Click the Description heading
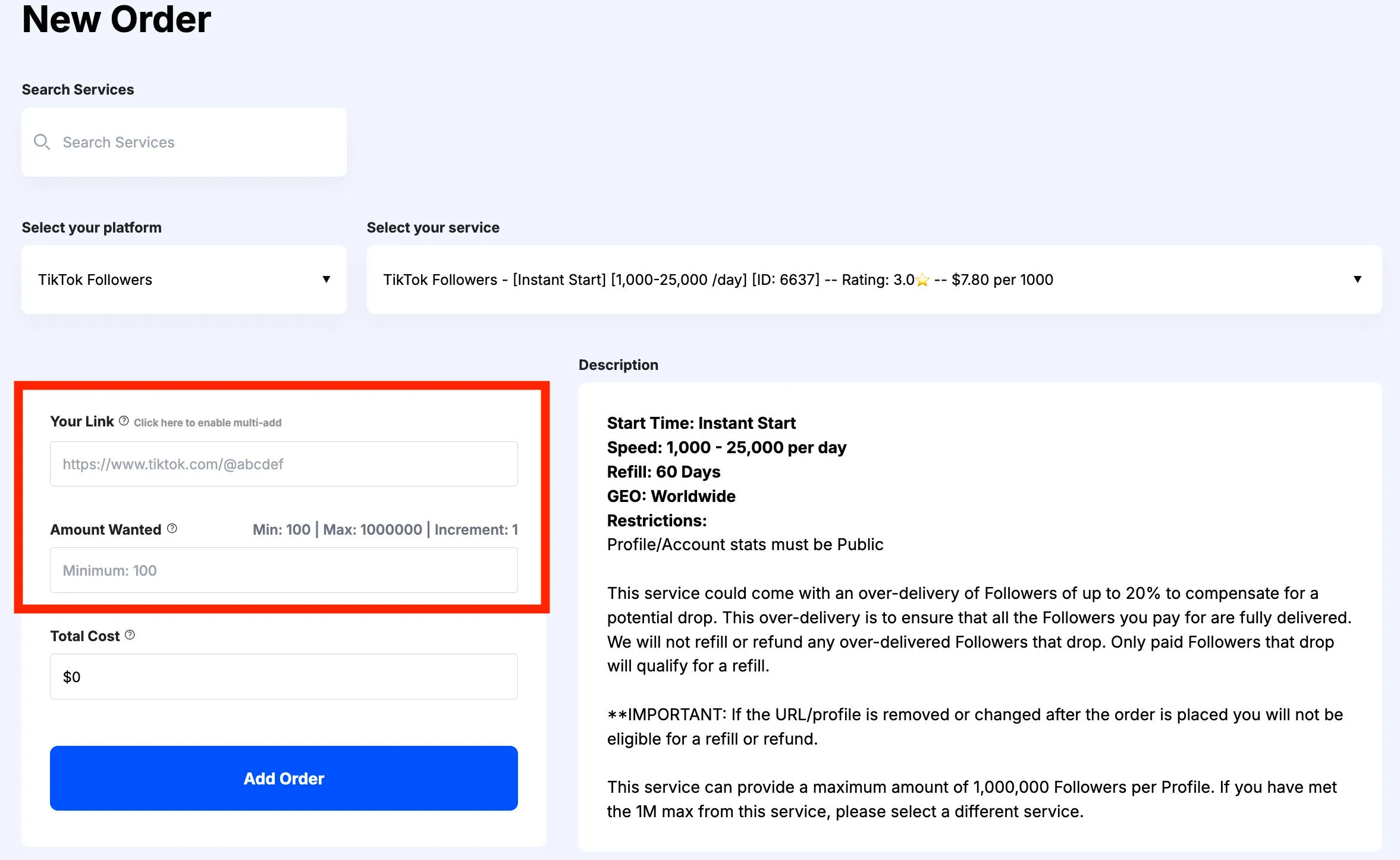The width and height of the screenshot is (1400, 860). 618,365
